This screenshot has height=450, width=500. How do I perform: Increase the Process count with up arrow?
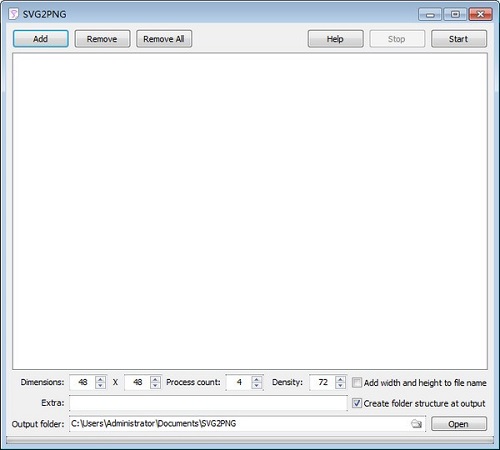257,379
